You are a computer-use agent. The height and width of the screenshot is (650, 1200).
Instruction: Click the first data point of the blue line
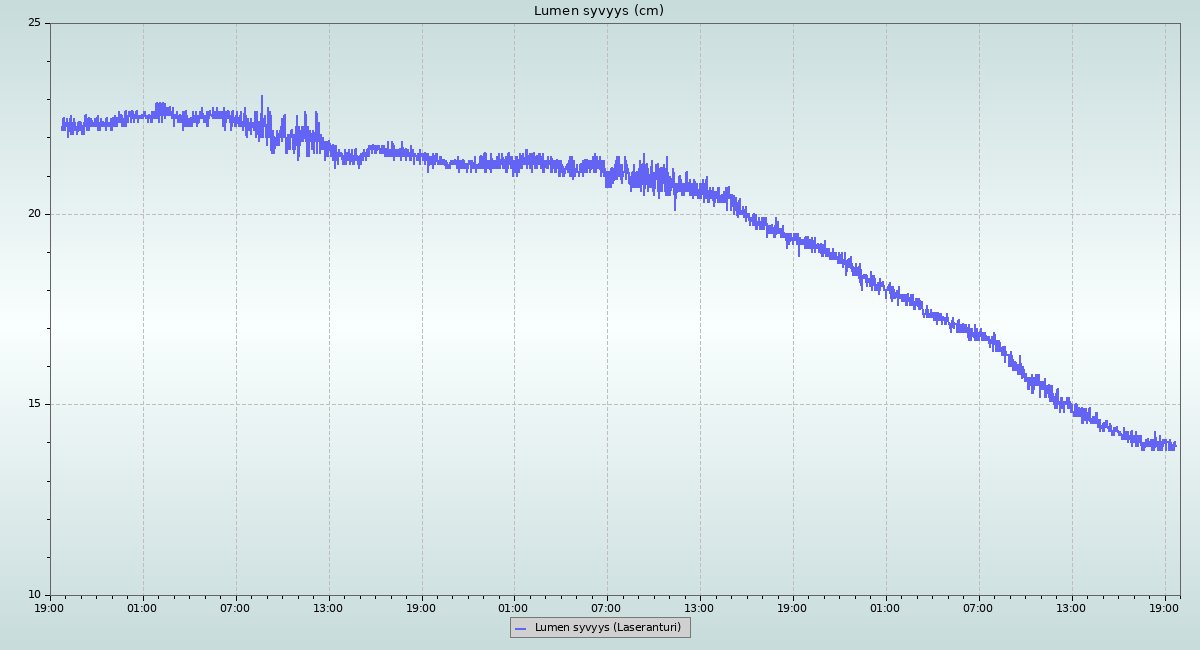(62, 126)
